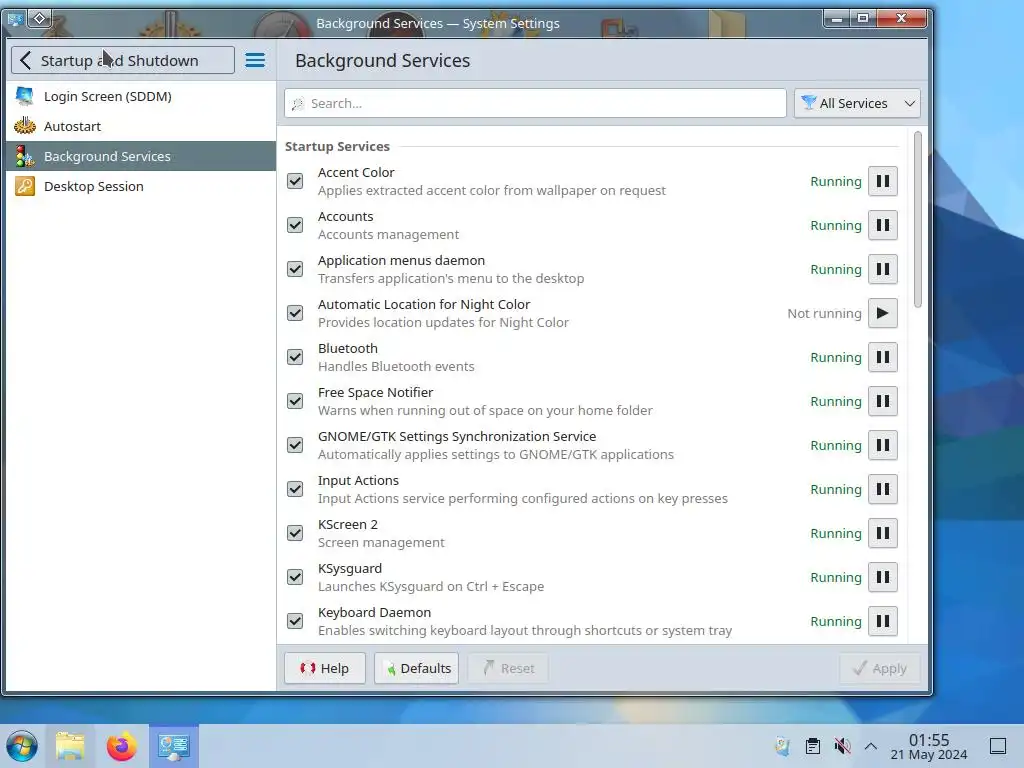Launch Firefox from the taskbar
This screenshot has height=768, width=1024.
121,746
